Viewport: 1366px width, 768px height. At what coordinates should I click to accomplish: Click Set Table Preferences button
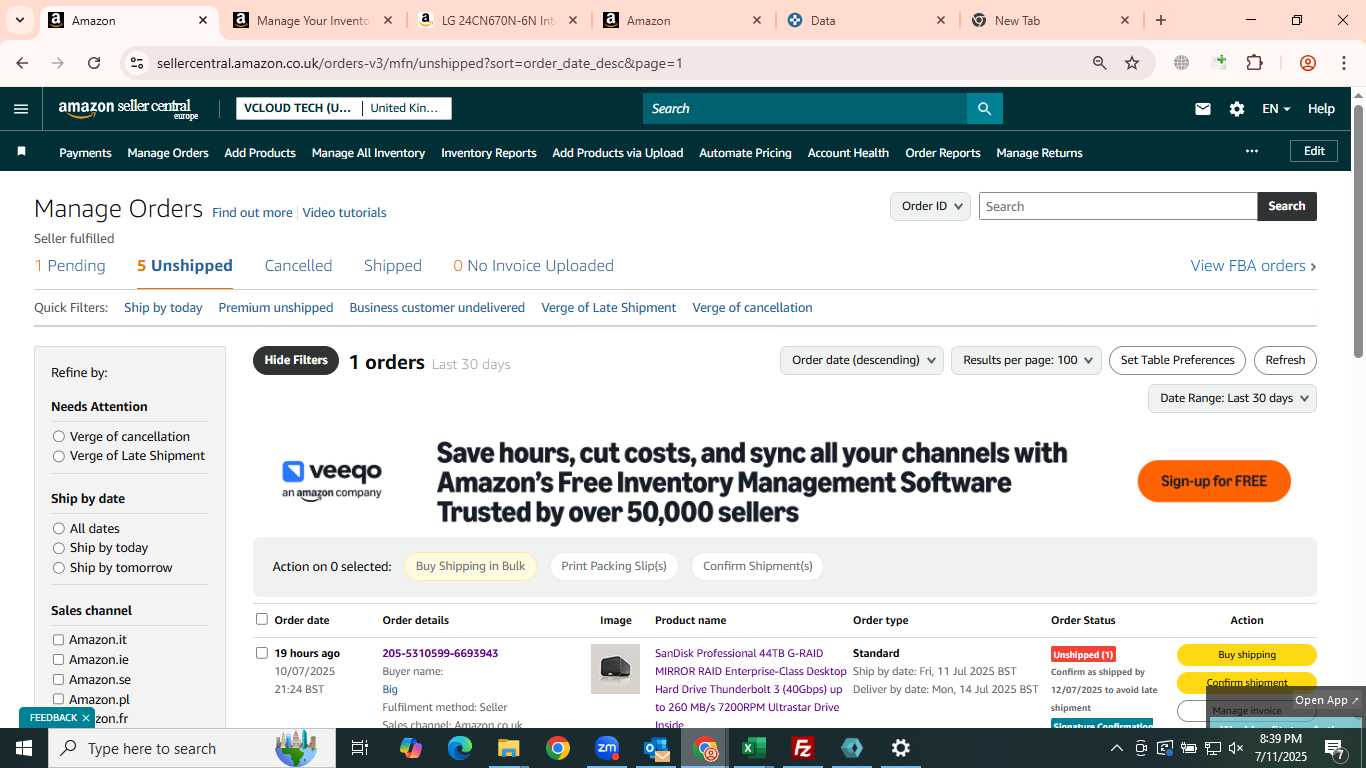pos(1177,360)
